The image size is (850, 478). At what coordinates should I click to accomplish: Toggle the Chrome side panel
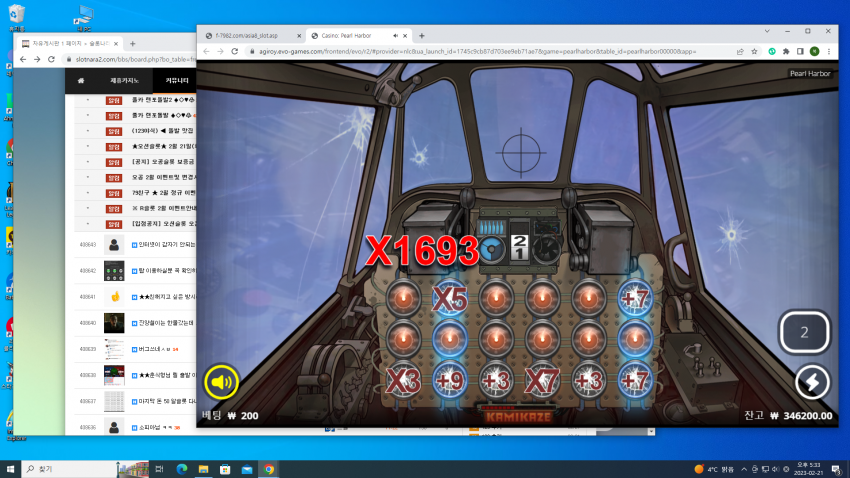[x=800, y=51]
